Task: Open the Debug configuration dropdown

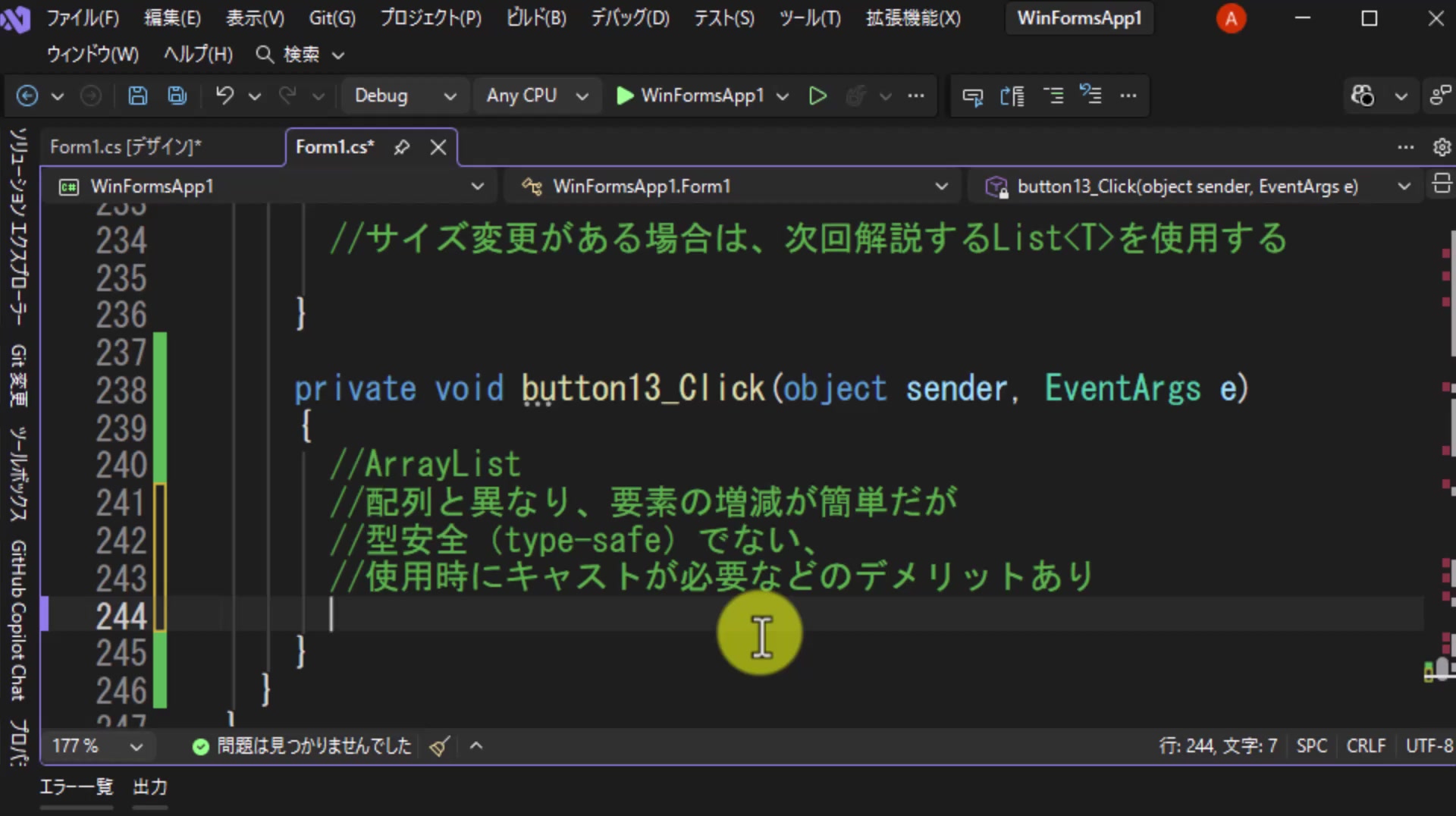Action: point(405,96)
